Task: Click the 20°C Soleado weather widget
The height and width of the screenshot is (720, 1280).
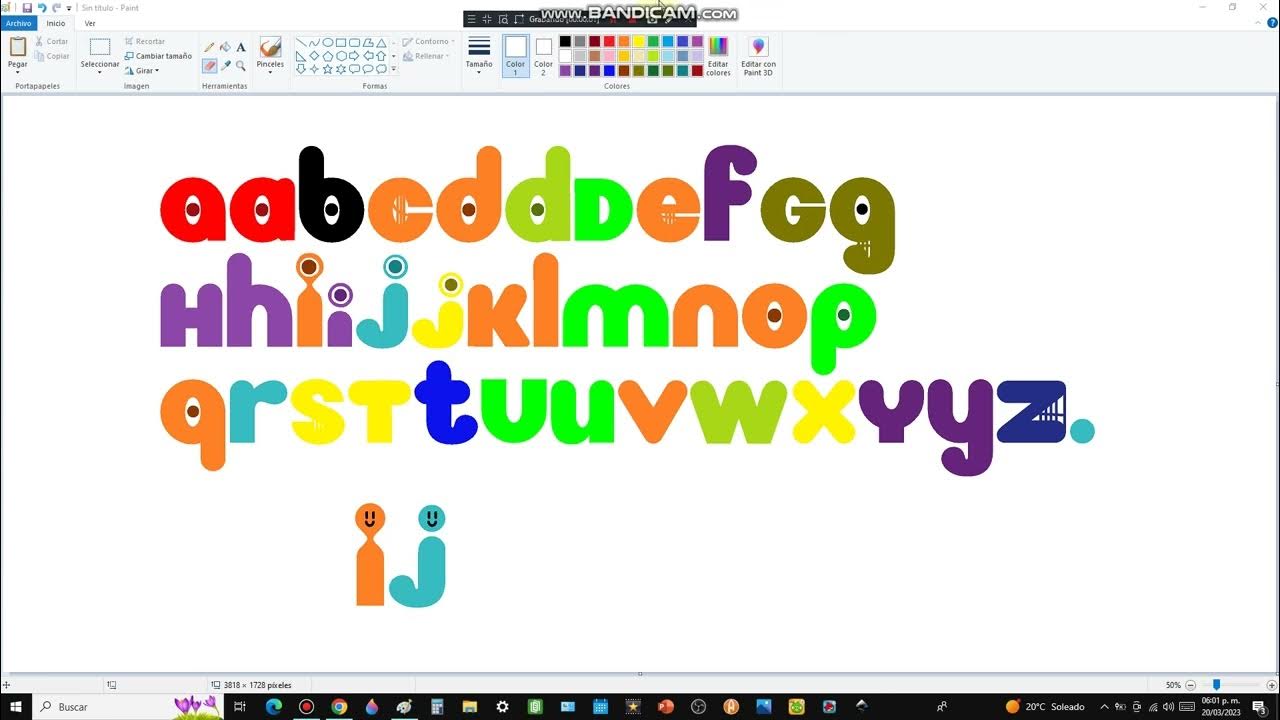Action: pyautogui.click(x=1045, y=706)
